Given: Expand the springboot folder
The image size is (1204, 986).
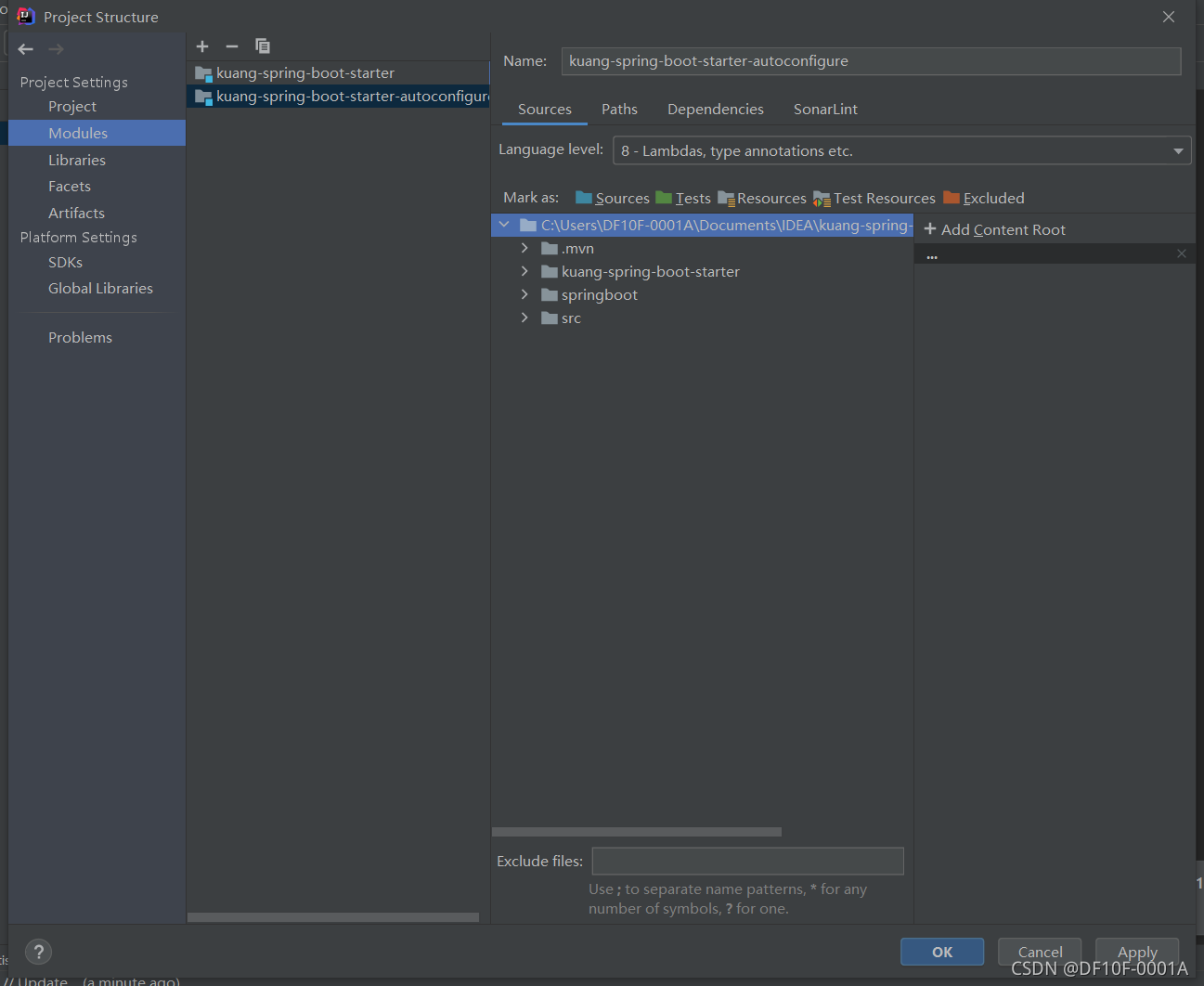Looking at the screenshot, I should click(x=524, y=294).
